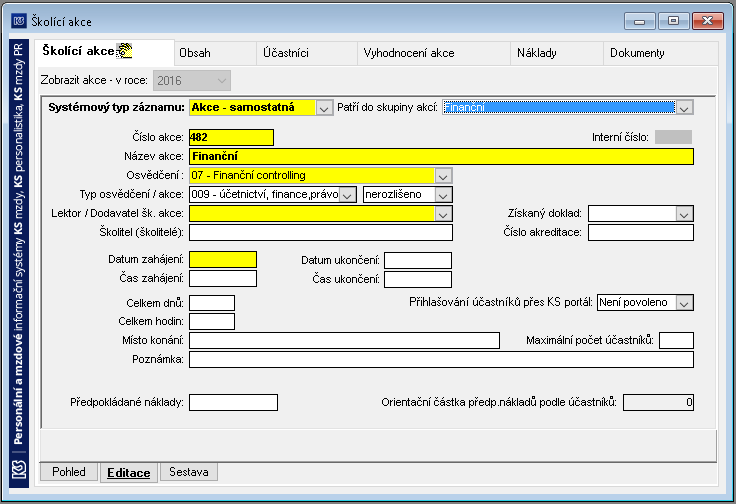Click the Celkem hodin field
Viewport: 736px width, 504px height.
click(212, 321)
